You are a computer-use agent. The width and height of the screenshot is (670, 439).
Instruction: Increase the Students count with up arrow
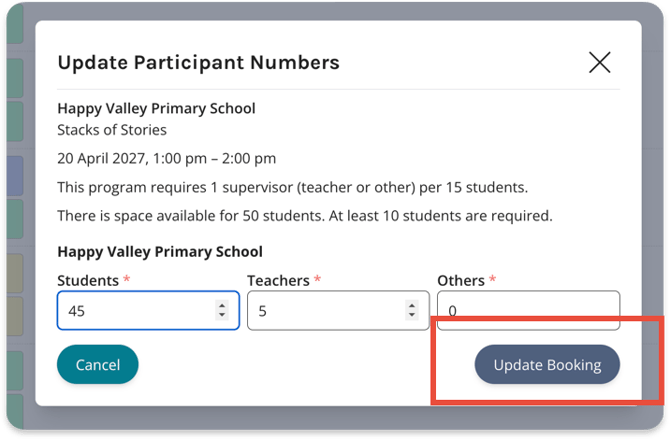[x=222, y=306]
